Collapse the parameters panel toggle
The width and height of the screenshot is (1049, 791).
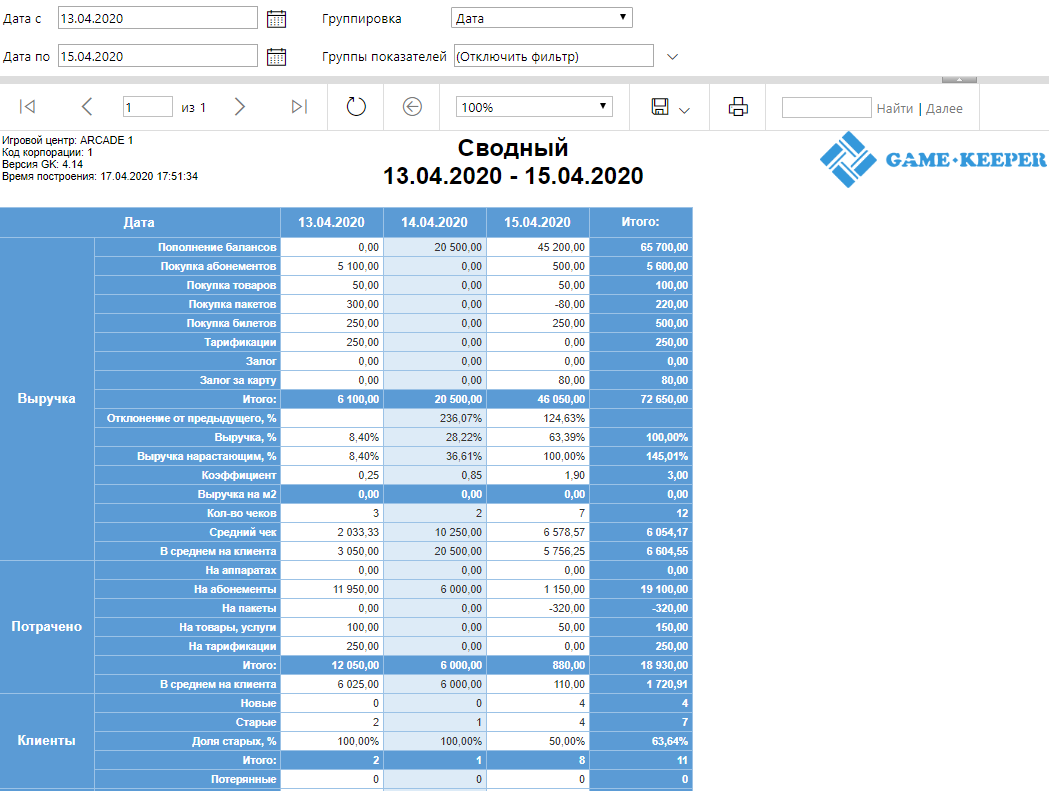(x=959, y=80)
